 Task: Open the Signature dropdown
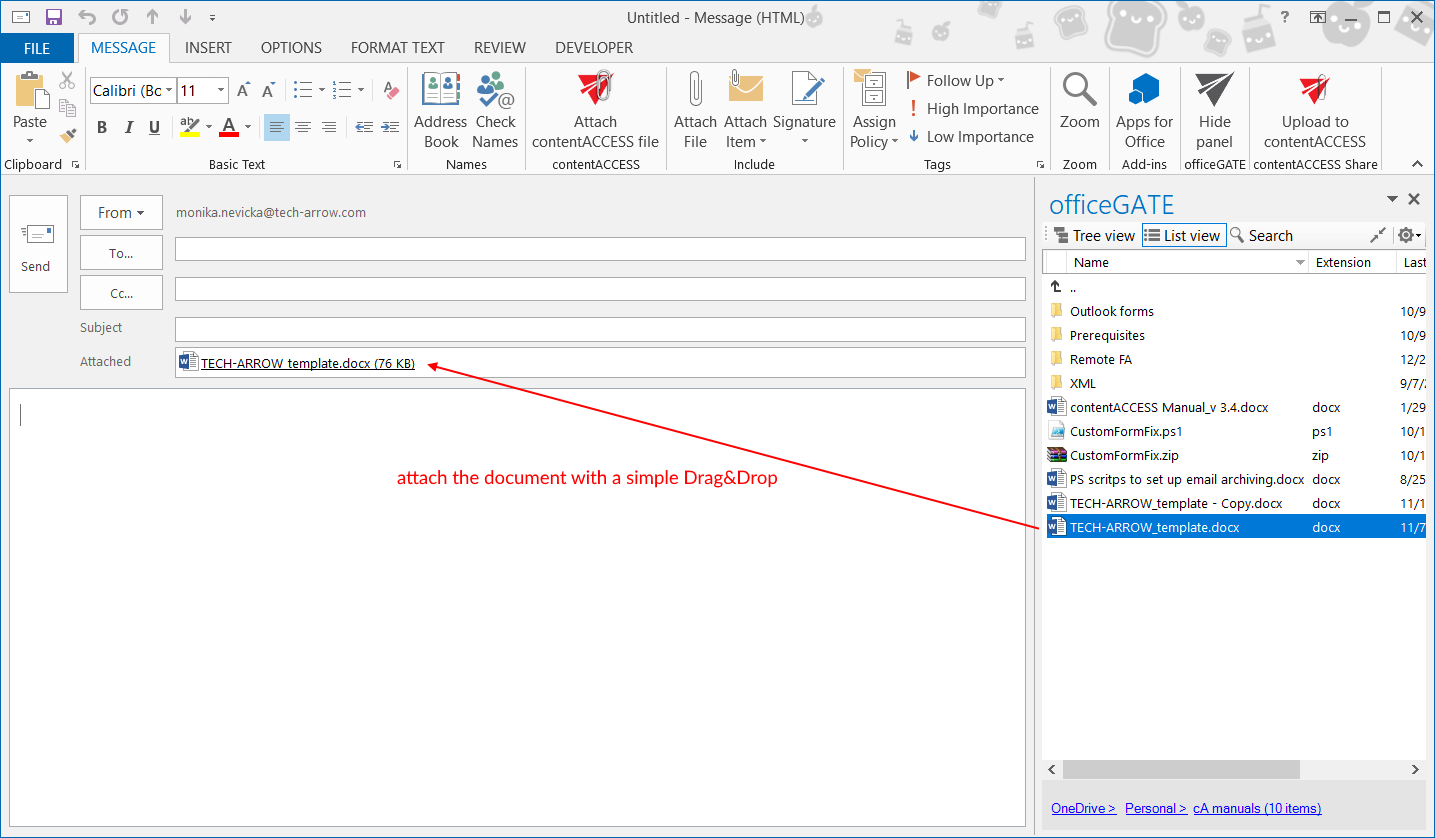804,141
